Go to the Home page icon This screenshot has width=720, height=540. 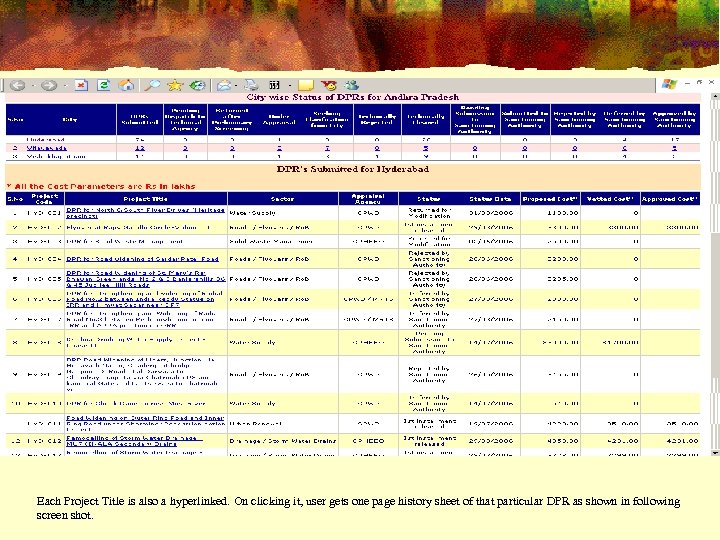[x=126, y=85]
